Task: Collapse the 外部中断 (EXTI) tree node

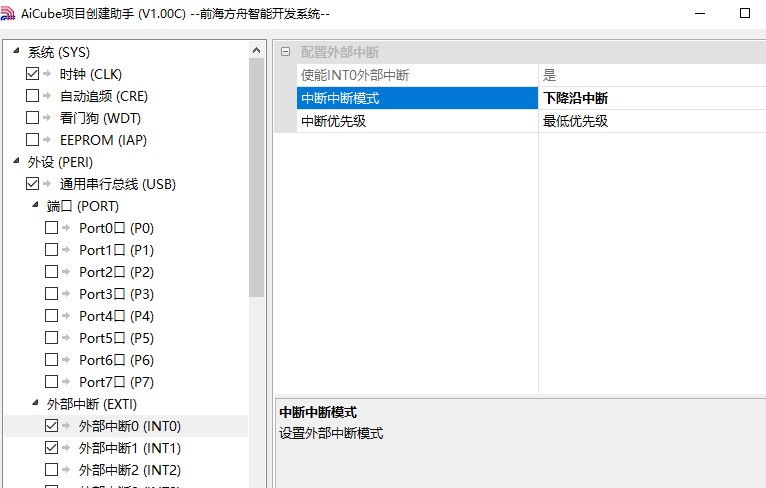Action: (x=35, y=403)
